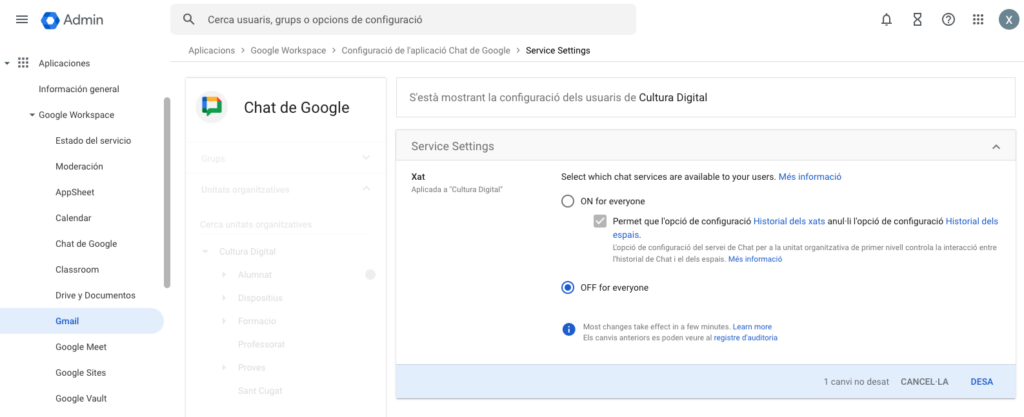Open the tasks hourglass icon
Viewport: 1024px width, 417px height.
pyautogui.click(x=917, y=20)
